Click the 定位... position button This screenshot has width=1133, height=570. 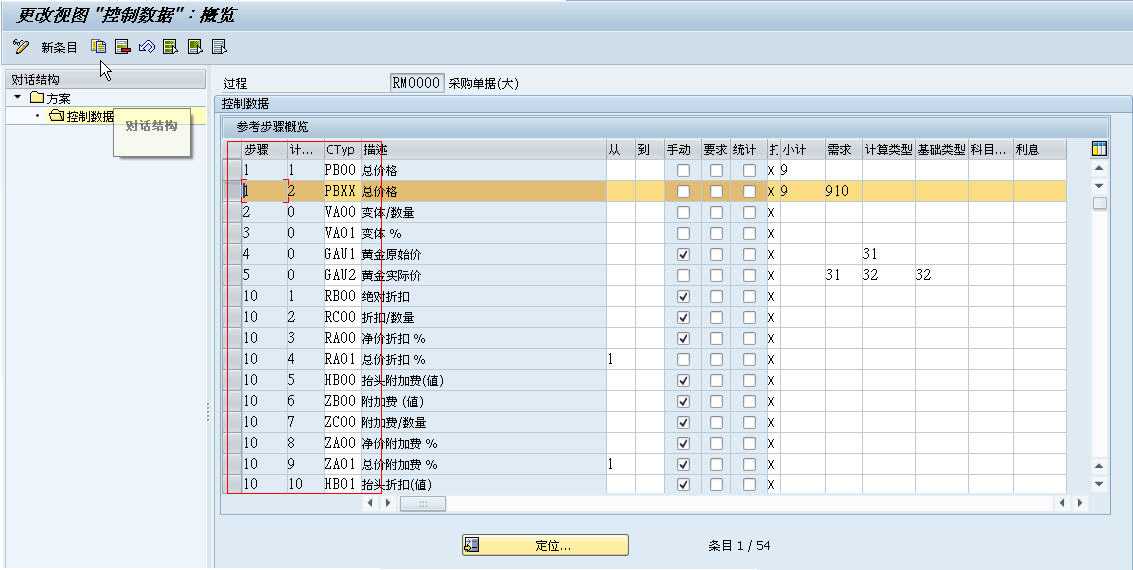(545, 545)
